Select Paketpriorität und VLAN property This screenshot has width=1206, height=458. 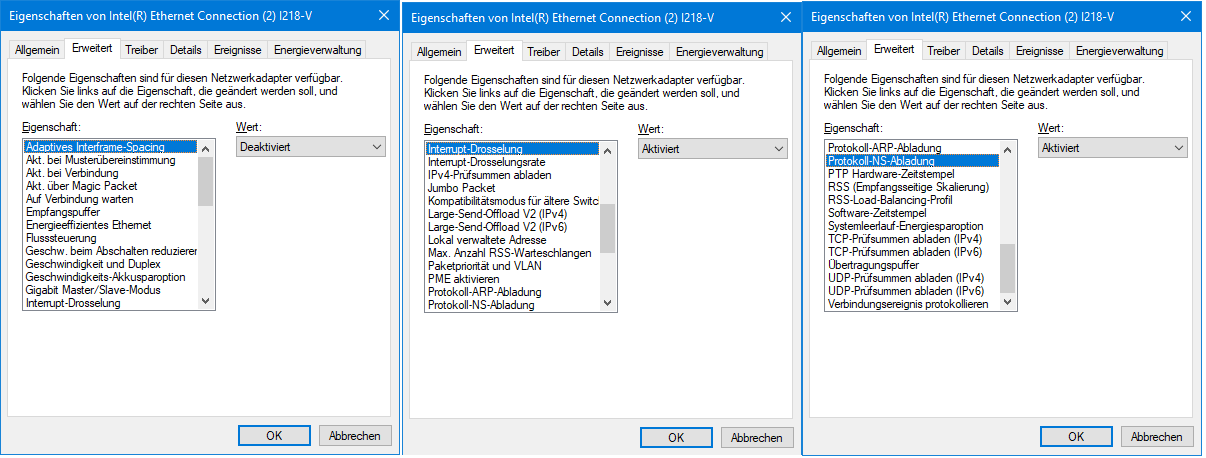[x=484, y=266]
